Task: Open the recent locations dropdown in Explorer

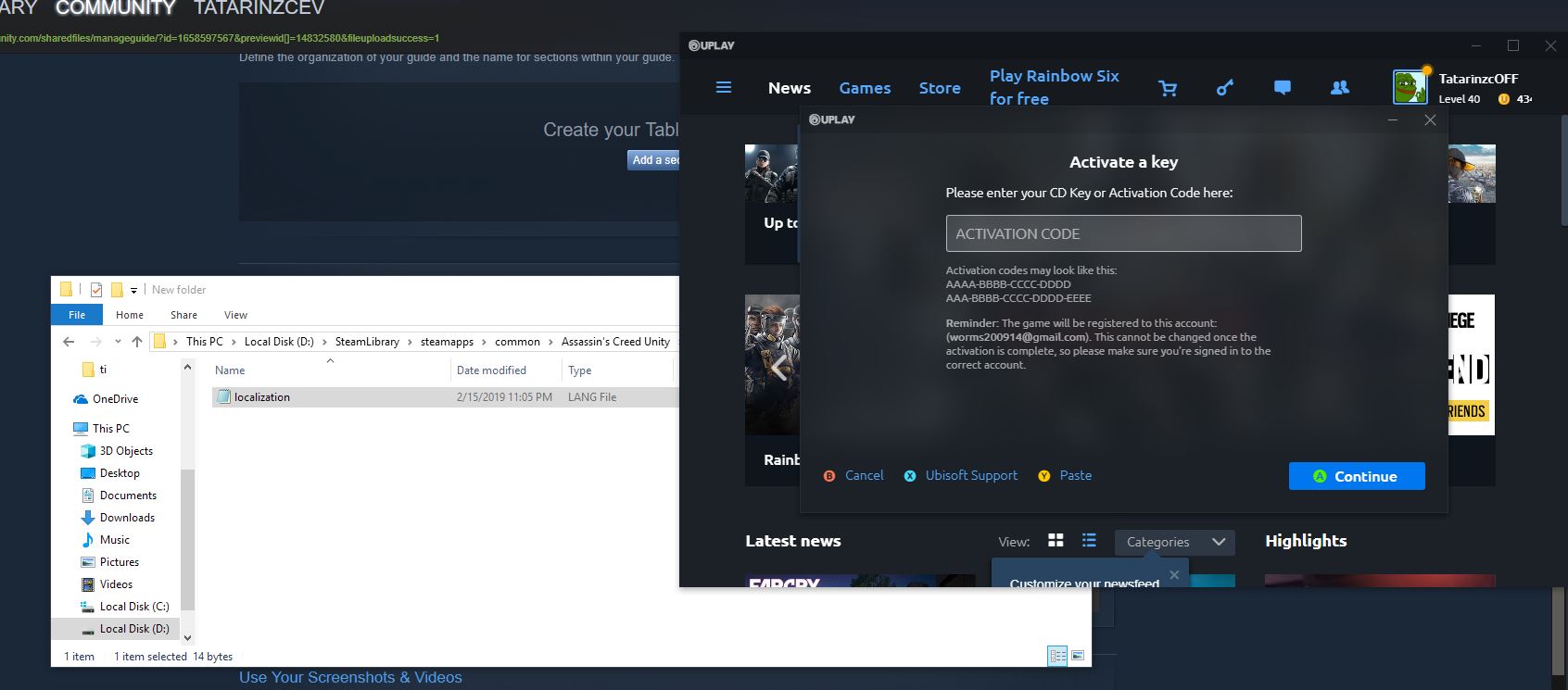Action: click(117, 342)
